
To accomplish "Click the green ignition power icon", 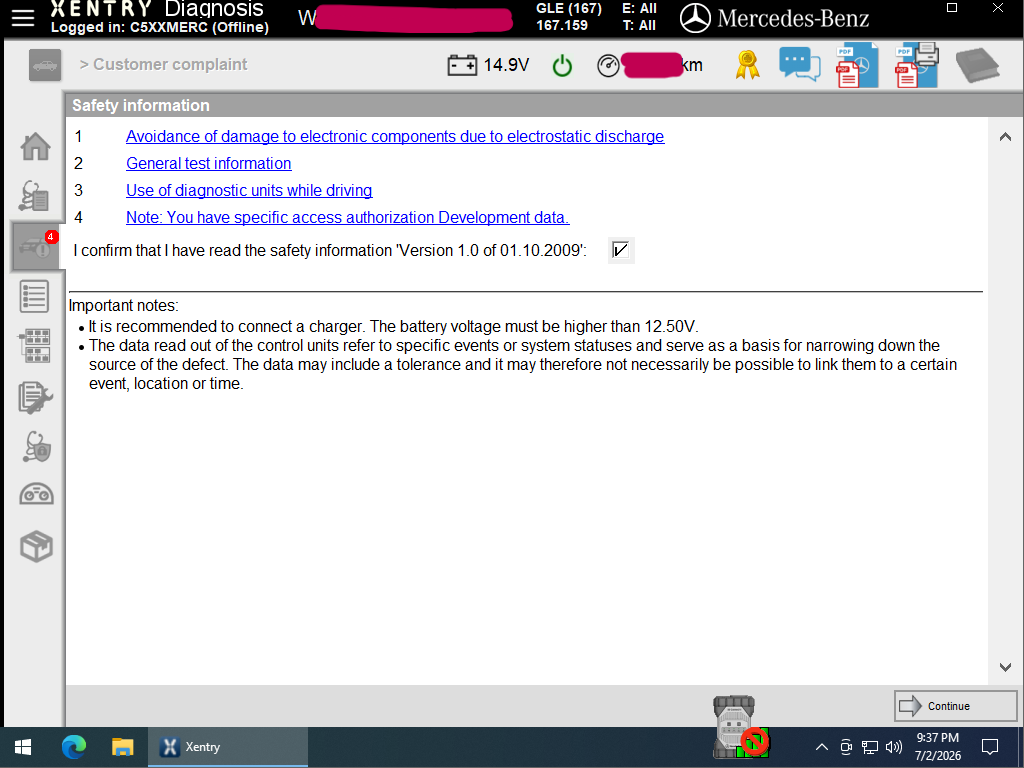I will tap(562, 66).
